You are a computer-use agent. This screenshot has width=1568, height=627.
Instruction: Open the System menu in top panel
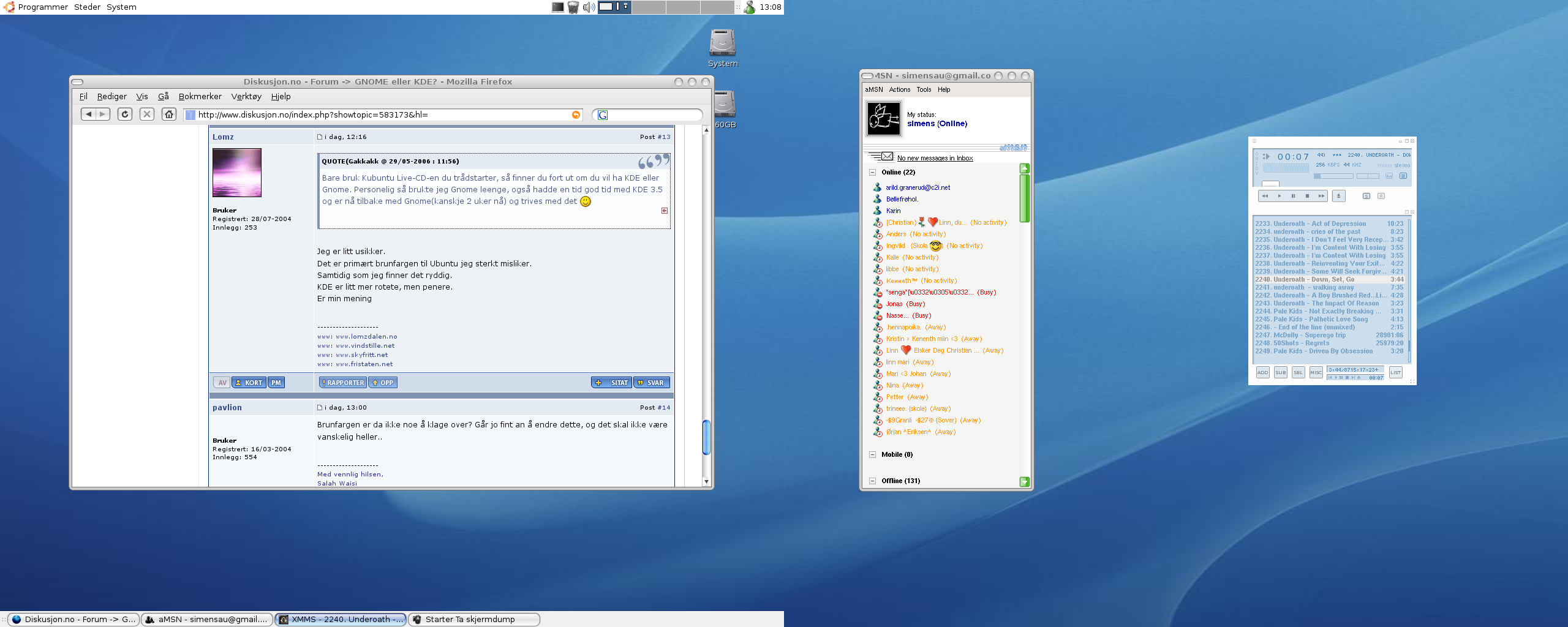click(x=121, y=7)
